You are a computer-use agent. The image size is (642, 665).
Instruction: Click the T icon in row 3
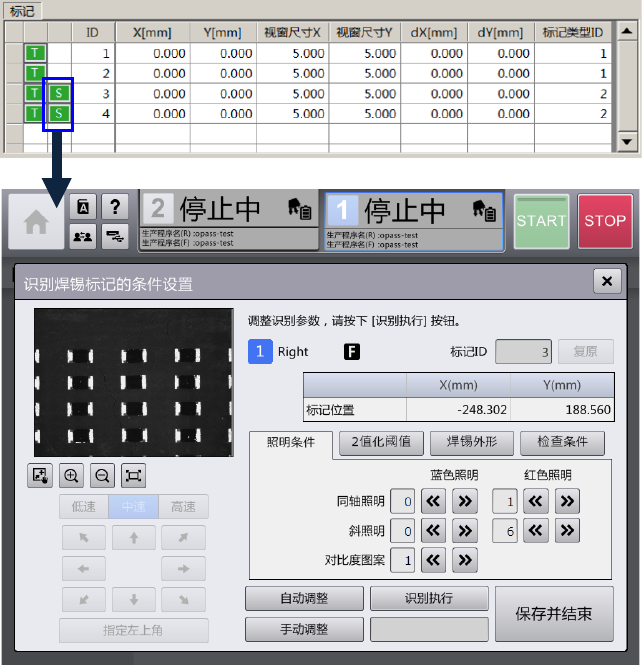click(x=35, y=93)
